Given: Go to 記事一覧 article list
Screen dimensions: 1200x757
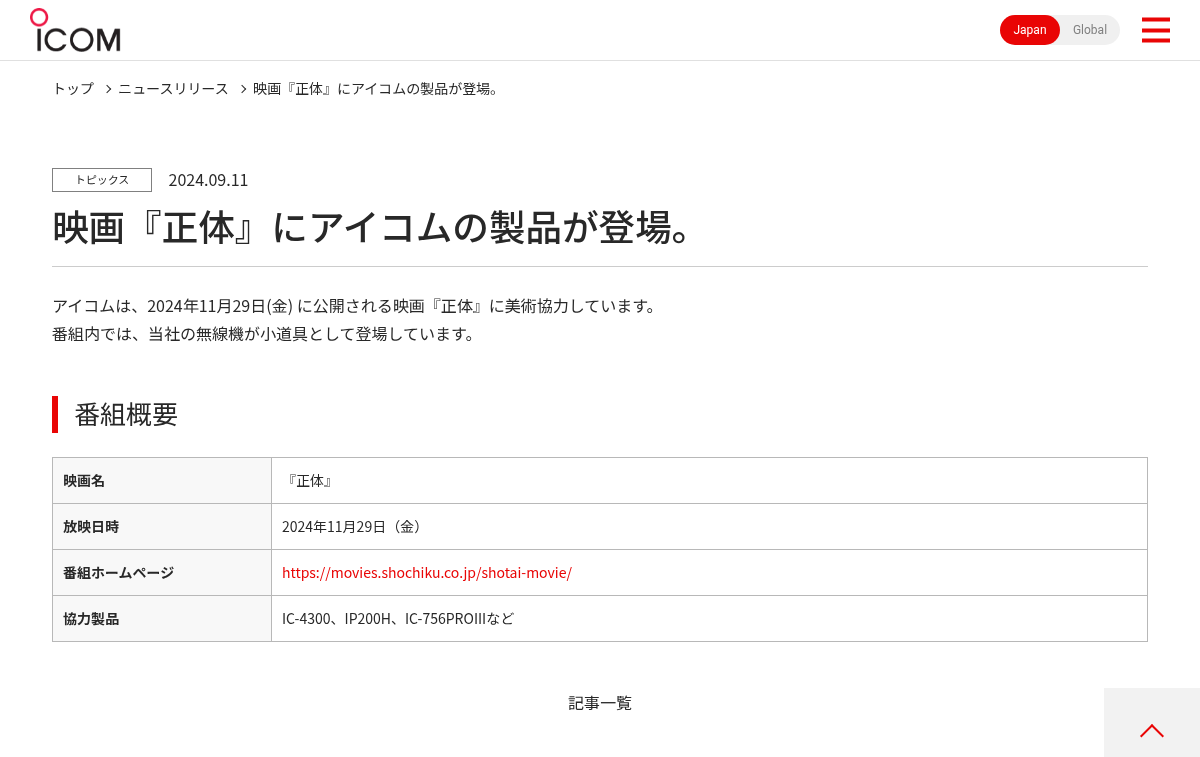Looking at the screenshot, I should click(x=600, y=703).
